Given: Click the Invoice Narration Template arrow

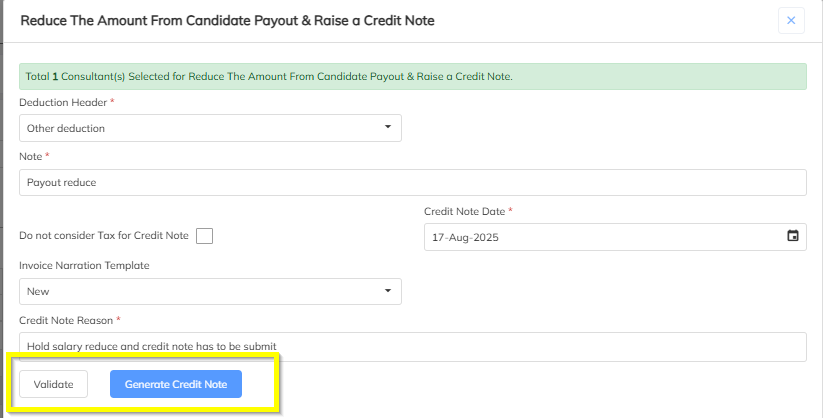Looking at the screenshot, I should pyautogui.click(x=388, y=290).
